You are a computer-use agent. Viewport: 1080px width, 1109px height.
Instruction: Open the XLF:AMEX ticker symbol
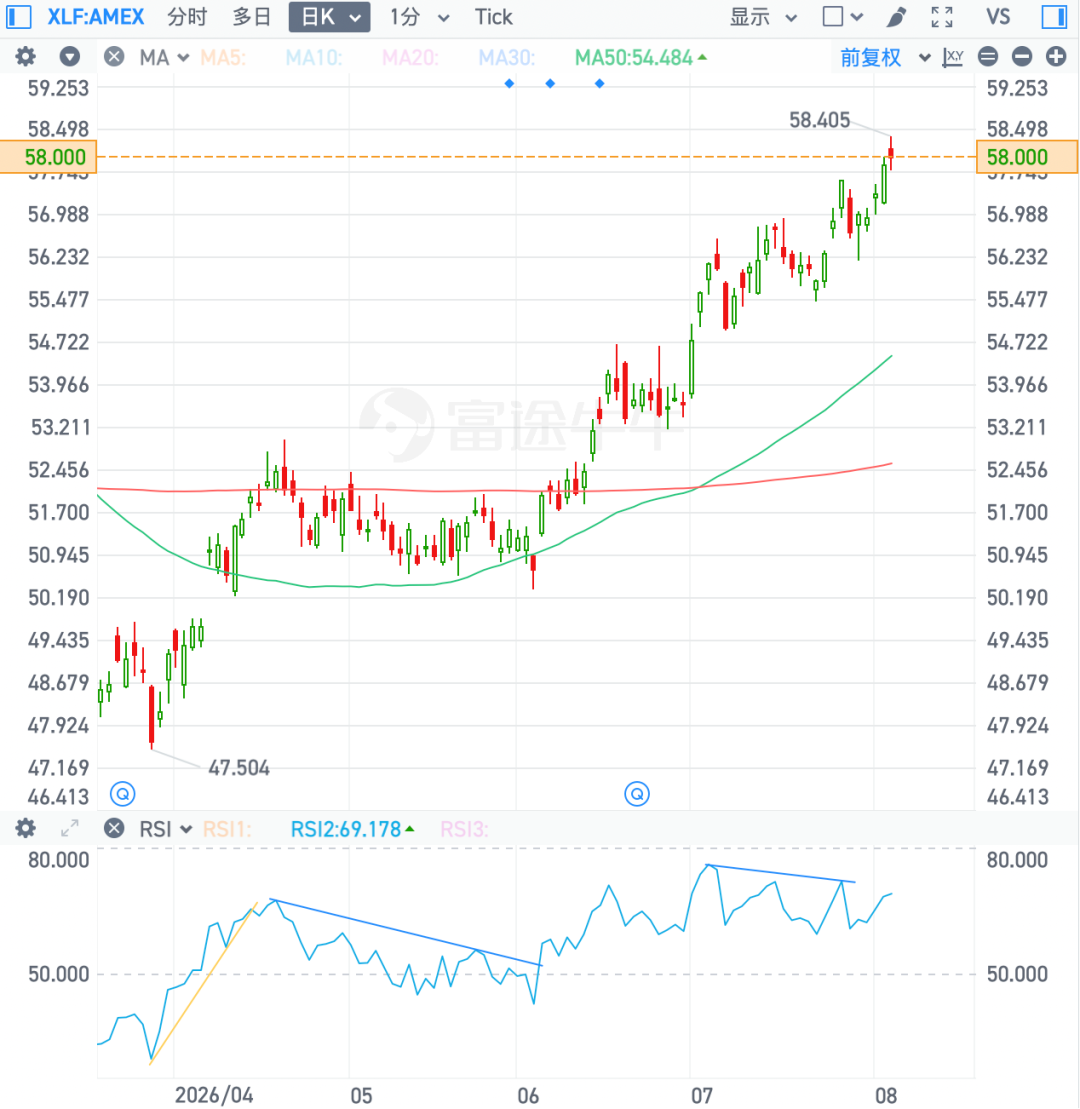(x=95, y=17)
